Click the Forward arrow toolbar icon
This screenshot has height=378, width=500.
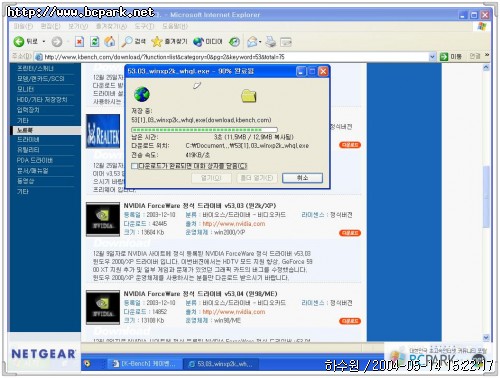click(x=57, y=42)
